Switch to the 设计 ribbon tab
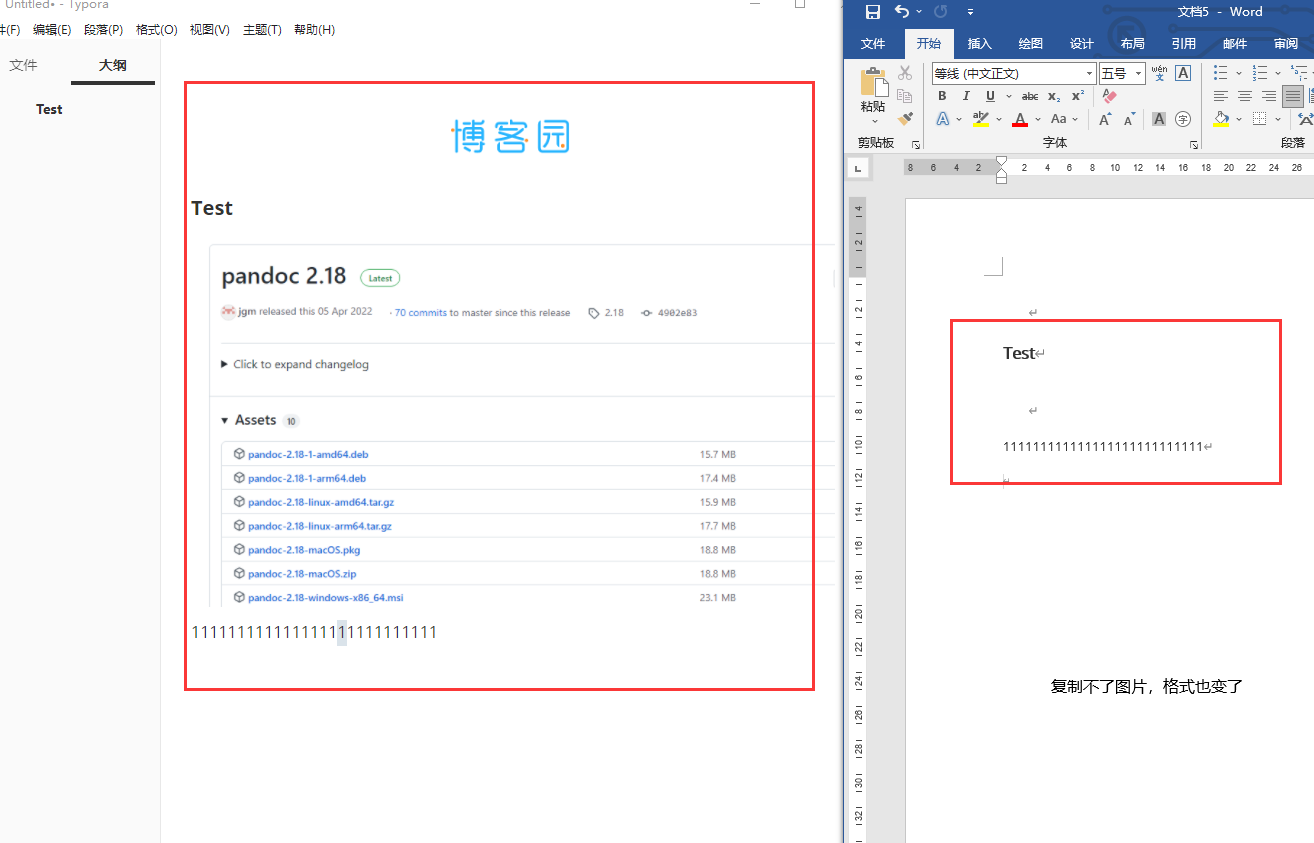Viewport: 1314px width, 843px height. click(1082, 44)
